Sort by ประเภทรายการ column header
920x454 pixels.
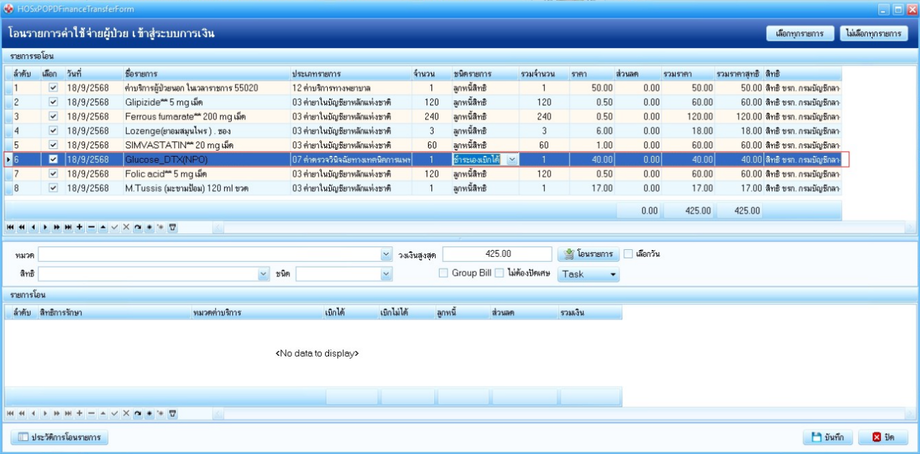tap(350, 74)
